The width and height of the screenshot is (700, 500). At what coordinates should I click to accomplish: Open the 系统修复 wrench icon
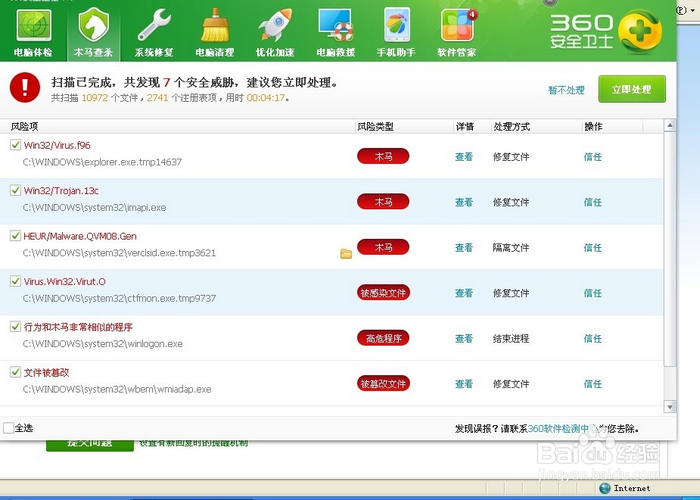(x=154, y=26)
